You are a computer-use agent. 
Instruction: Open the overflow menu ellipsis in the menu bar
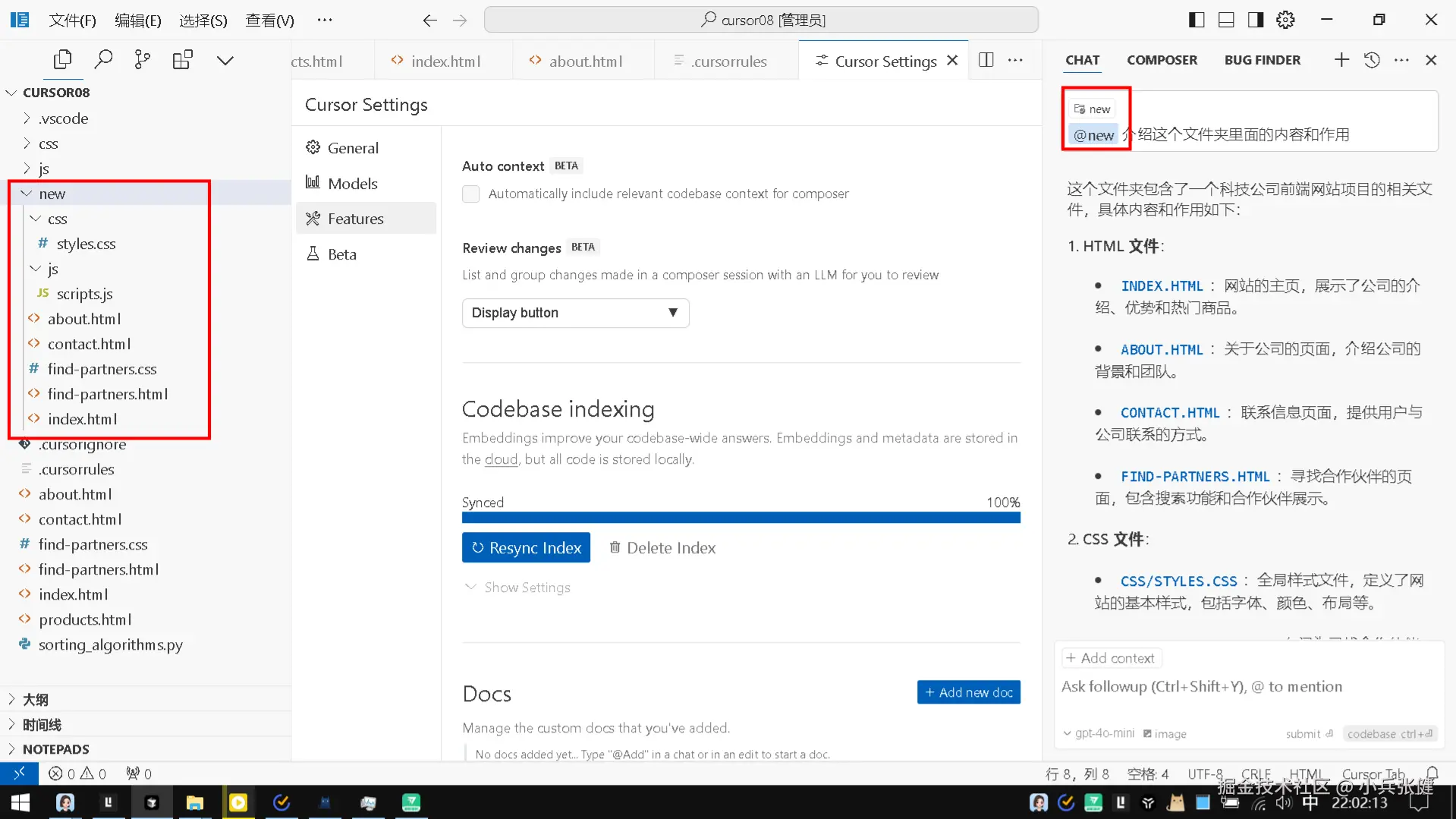[325, 20]
